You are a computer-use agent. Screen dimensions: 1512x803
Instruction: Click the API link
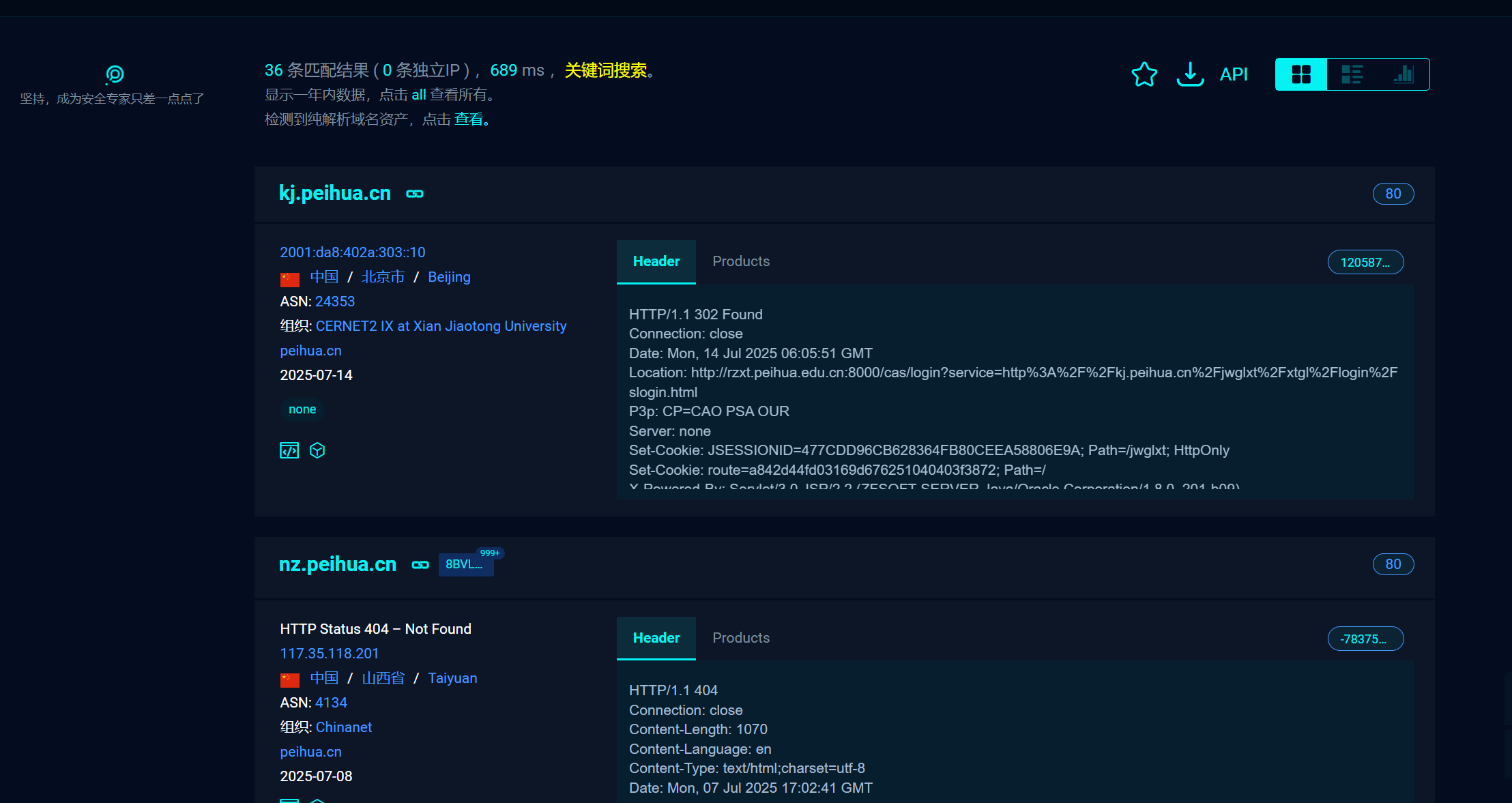(x=1234, y=74)
